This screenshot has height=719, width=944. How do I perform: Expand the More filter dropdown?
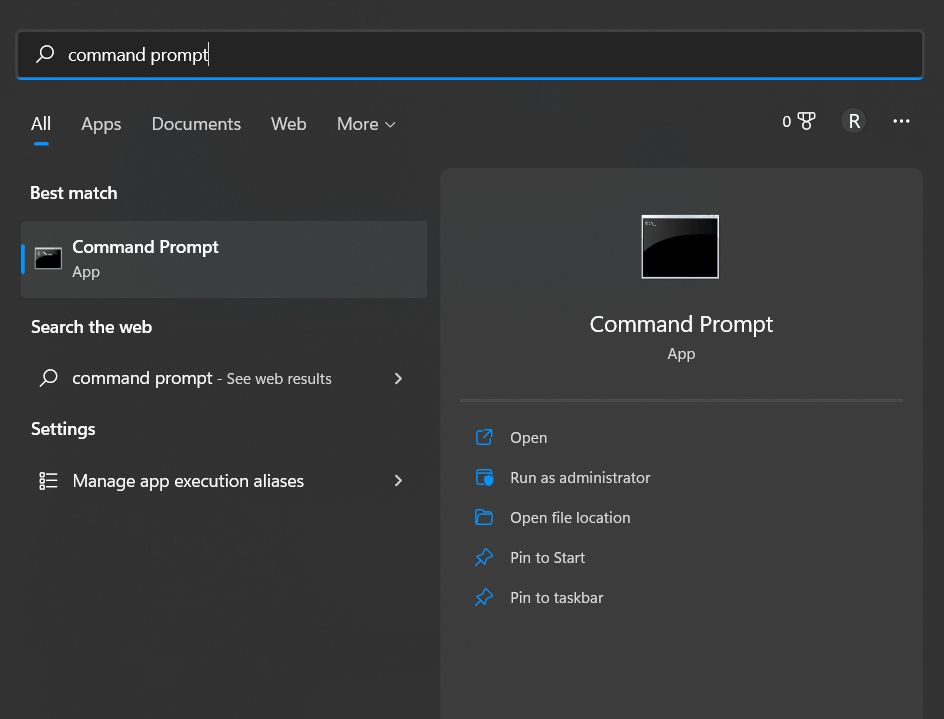click(x=366, y=124)
